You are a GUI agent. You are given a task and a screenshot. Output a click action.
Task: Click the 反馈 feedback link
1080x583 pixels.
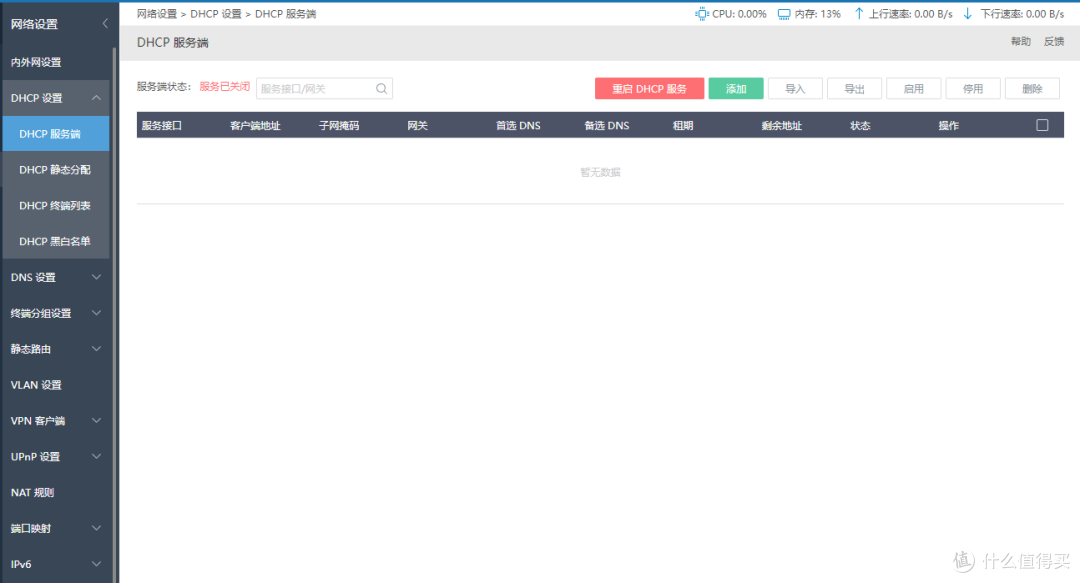(x=1053, y=42)
